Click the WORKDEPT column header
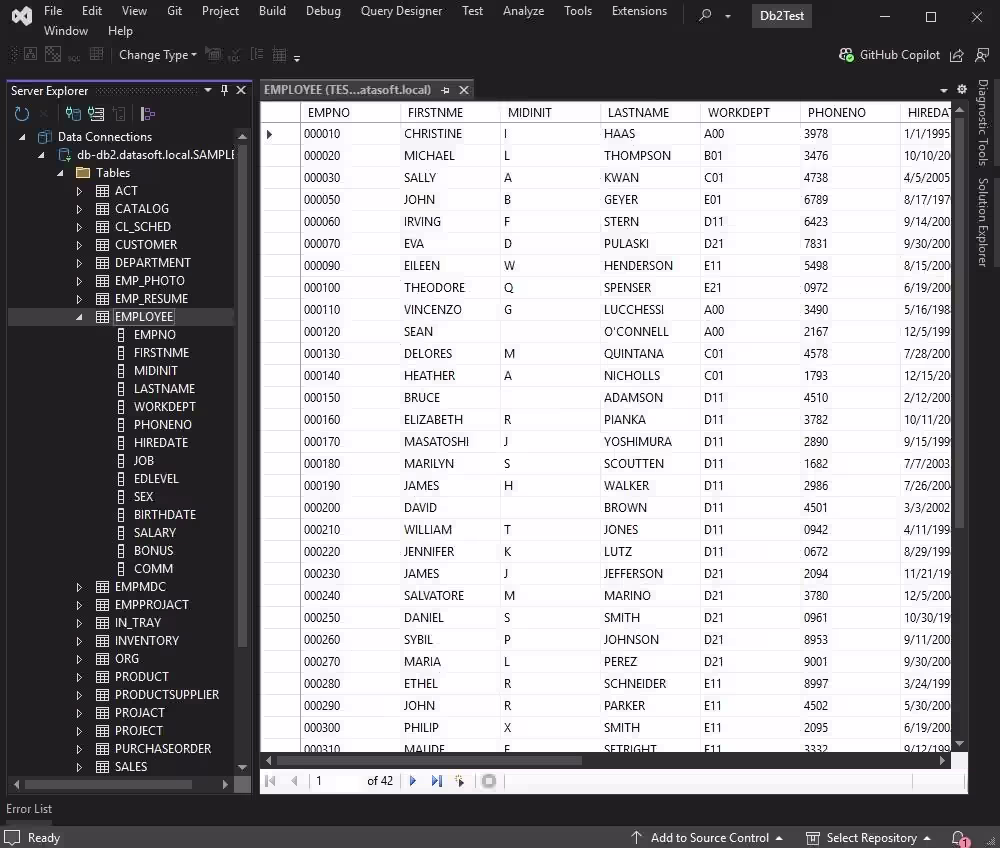 pos(750,112)
